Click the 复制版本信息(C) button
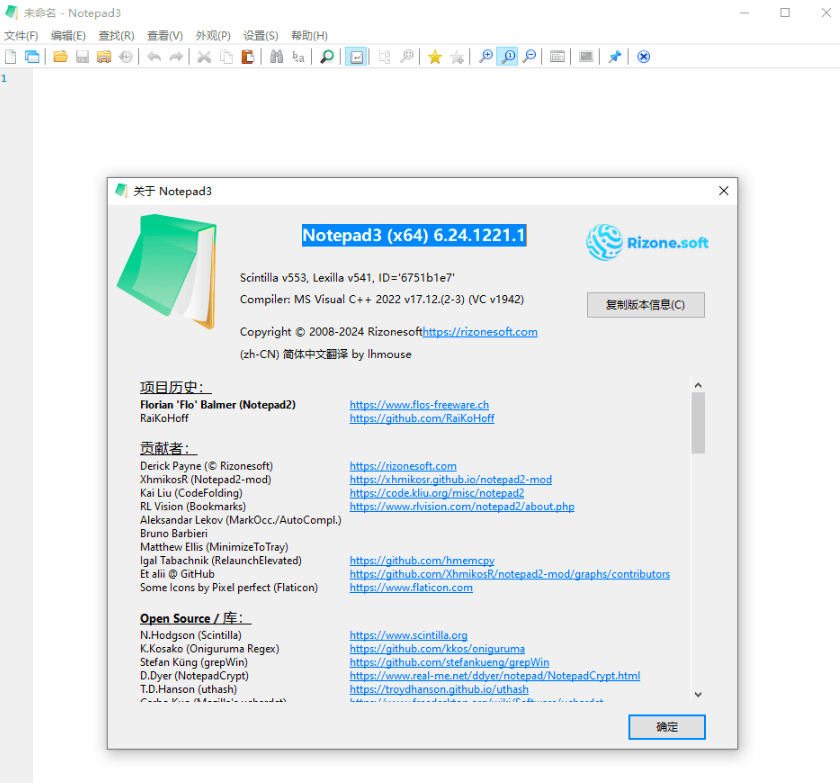The width and height of the screenshot is (840, 783). point(646,305)
